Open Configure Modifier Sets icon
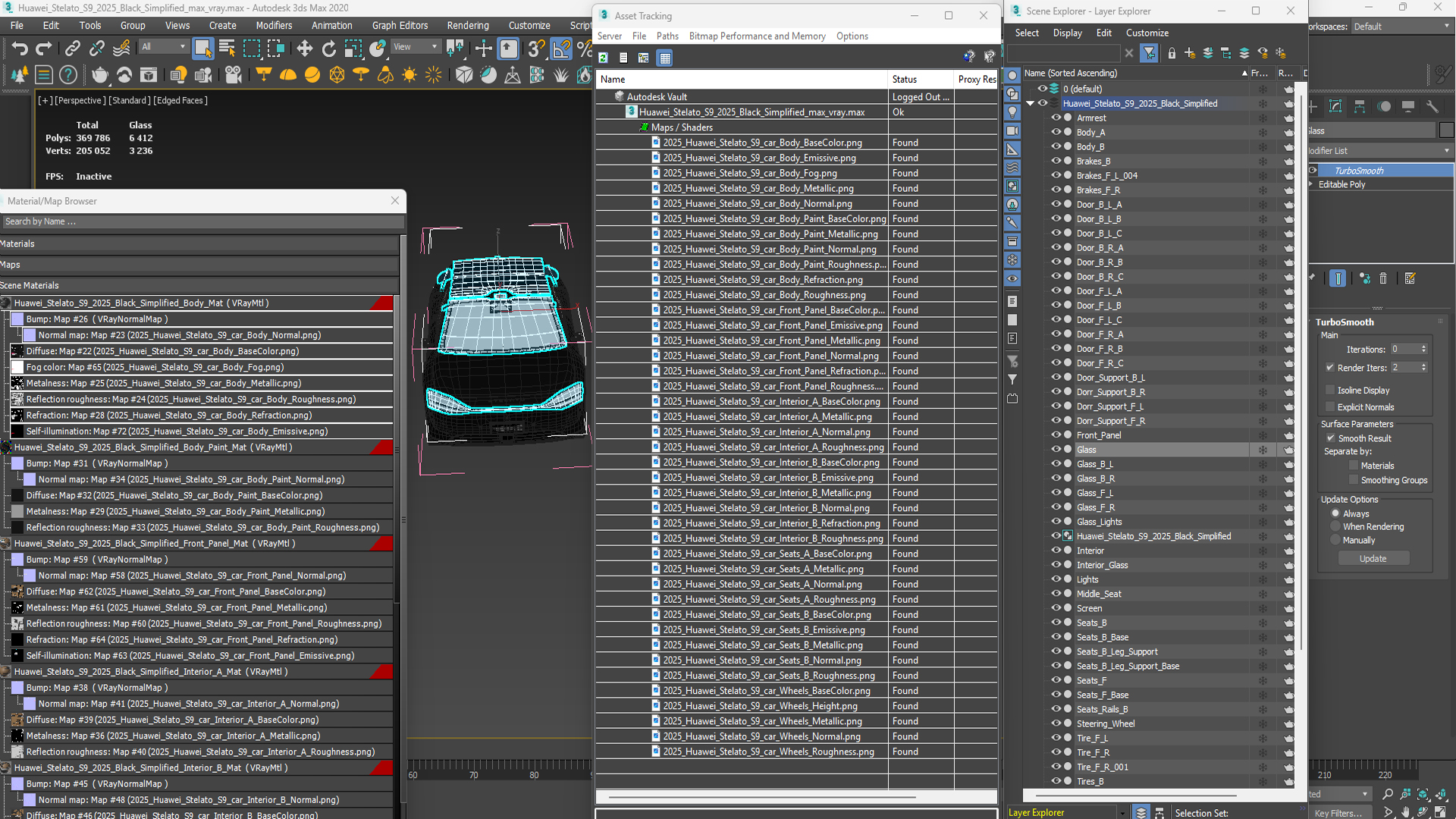This screenshot has height=819, width=1456. [1410, 278]
